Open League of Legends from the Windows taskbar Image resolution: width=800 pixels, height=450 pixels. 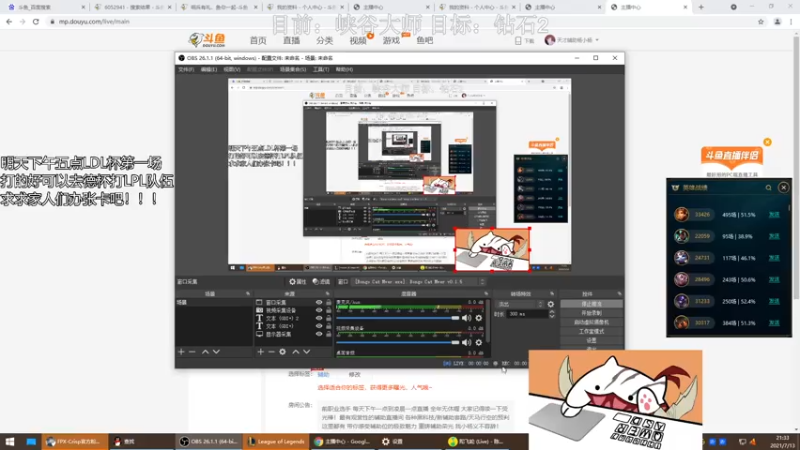click(277, 442)
